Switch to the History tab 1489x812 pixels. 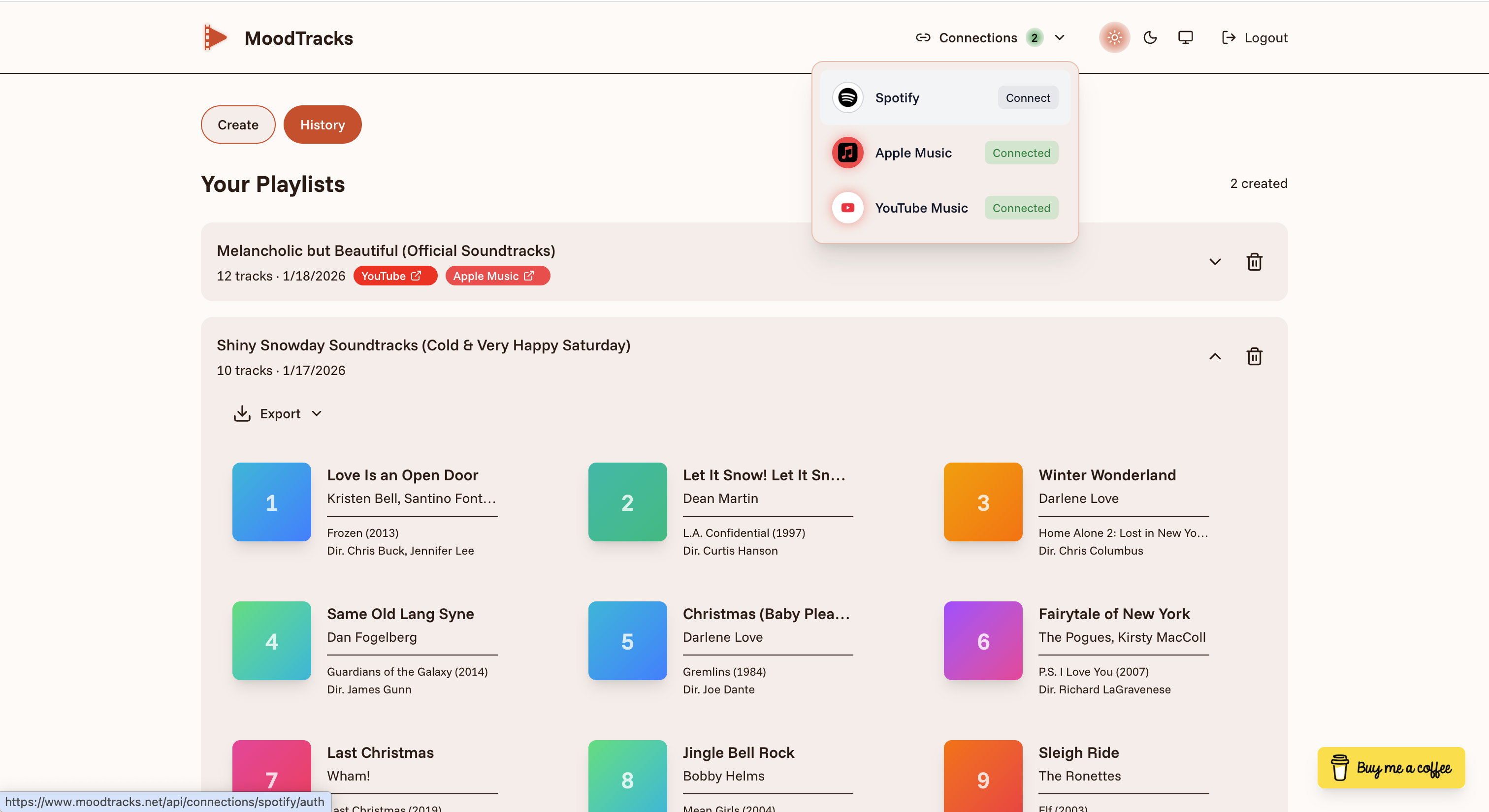322,124
